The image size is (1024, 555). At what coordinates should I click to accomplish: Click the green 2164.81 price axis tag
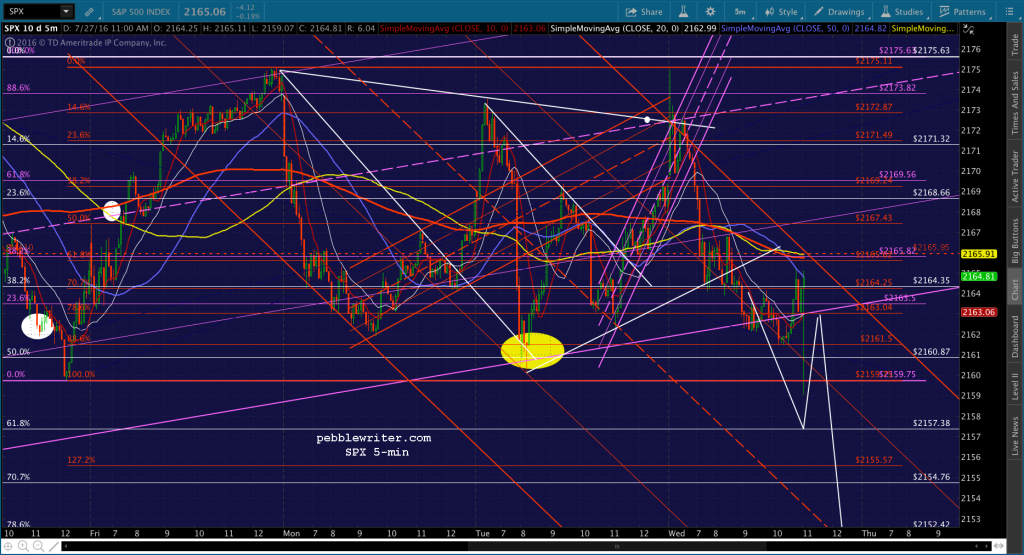[x=978, y=276]
